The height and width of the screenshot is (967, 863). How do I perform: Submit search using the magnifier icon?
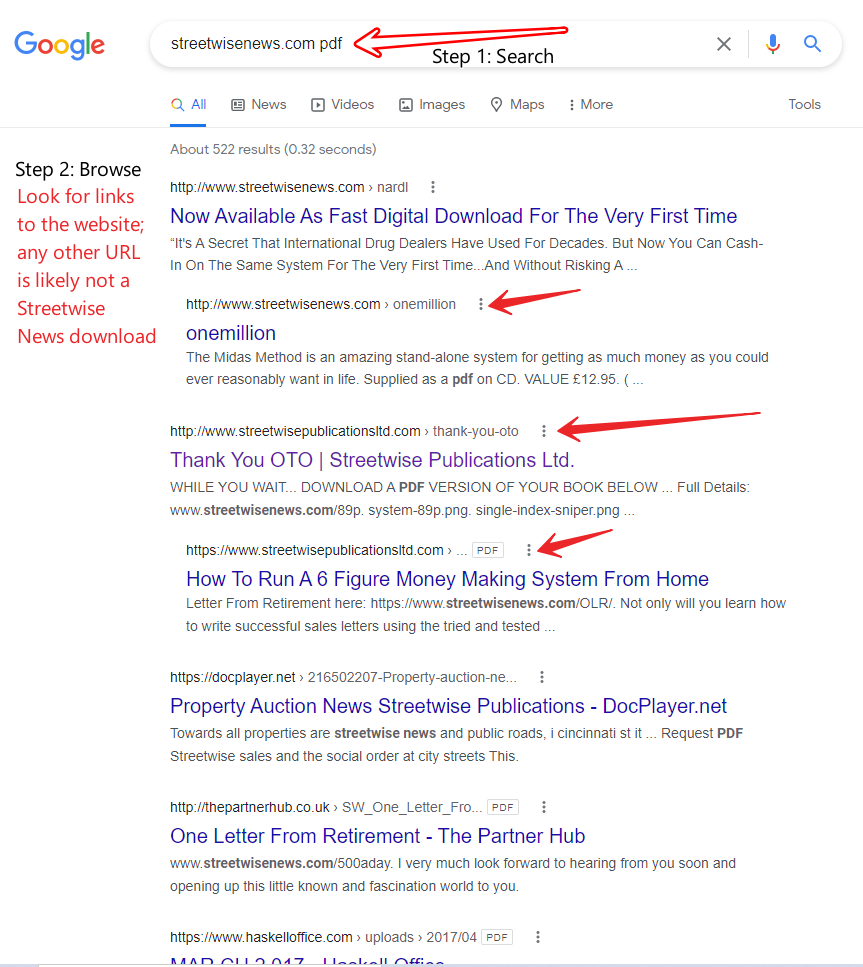click(812, 44)
